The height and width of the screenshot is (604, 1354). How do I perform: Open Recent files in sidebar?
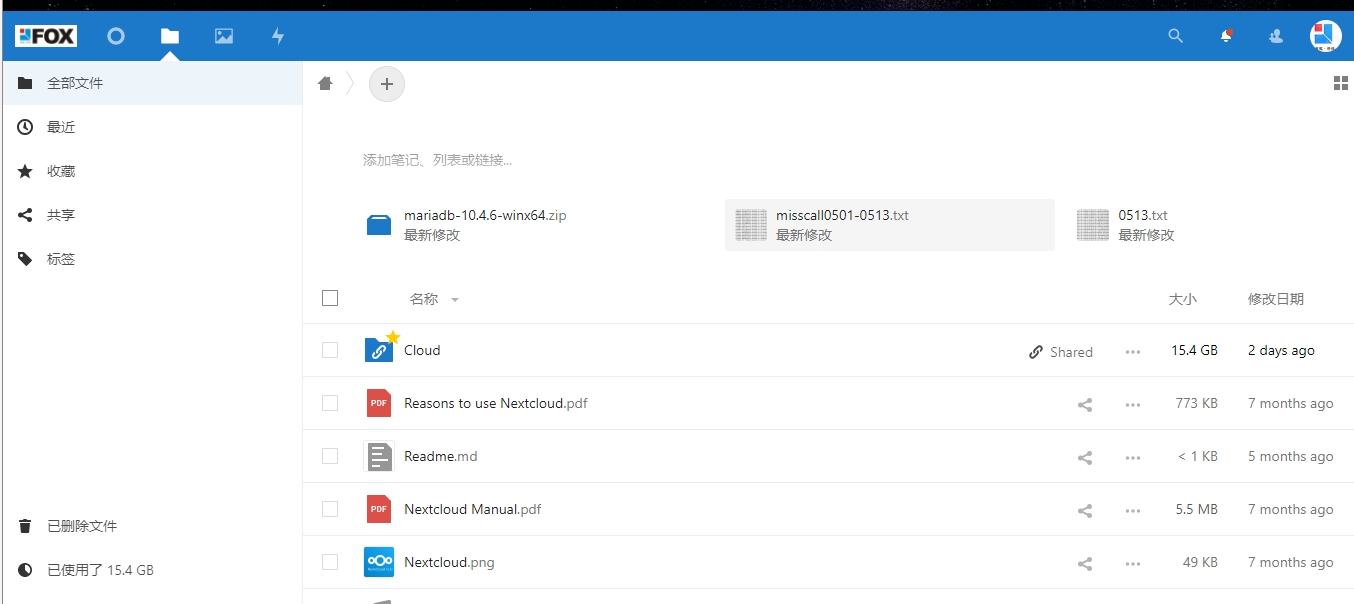tap(152, 127)
